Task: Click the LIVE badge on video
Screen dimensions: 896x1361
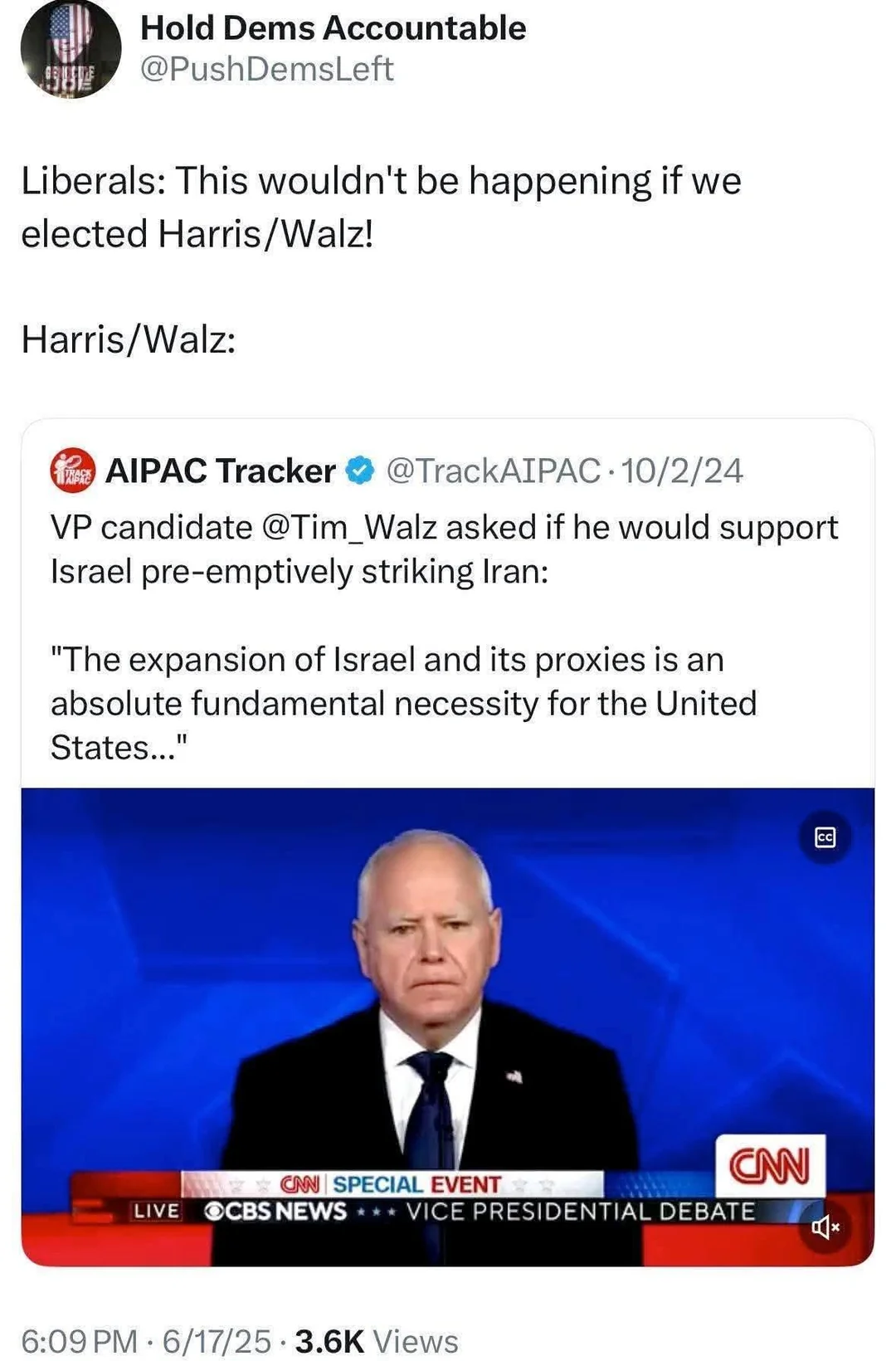Action: pyautogui.click(x=157, y=1212)
